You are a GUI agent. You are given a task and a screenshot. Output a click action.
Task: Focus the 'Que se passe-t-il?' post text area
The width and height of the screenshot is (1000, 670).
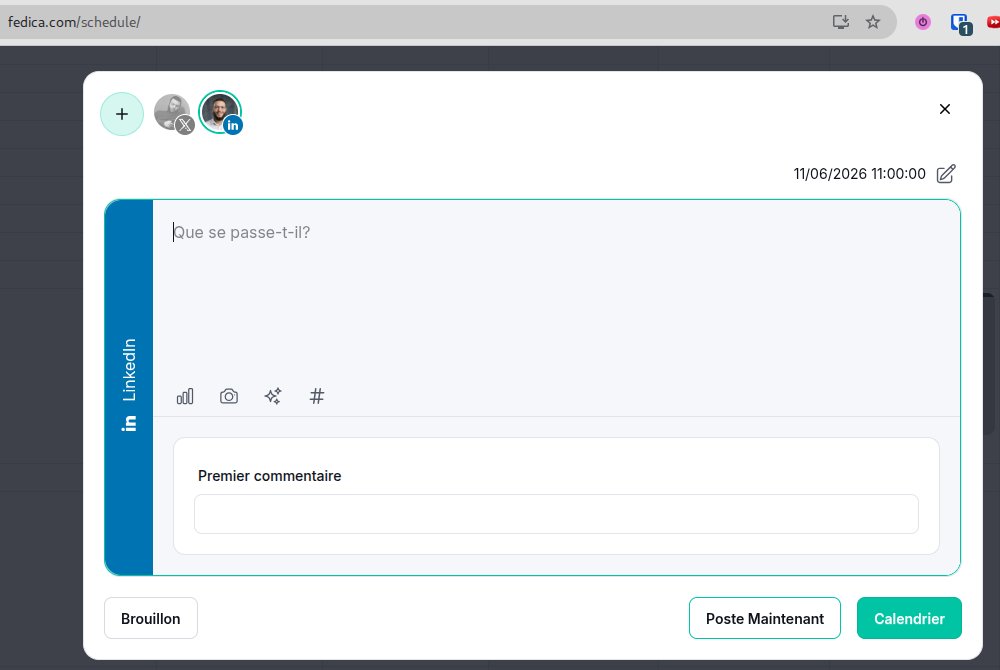(556, 290)
